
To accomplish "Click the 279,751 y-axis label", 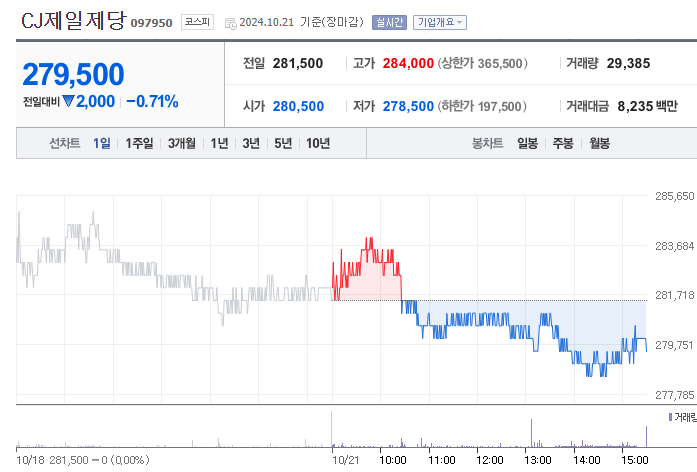I will 674,345.
